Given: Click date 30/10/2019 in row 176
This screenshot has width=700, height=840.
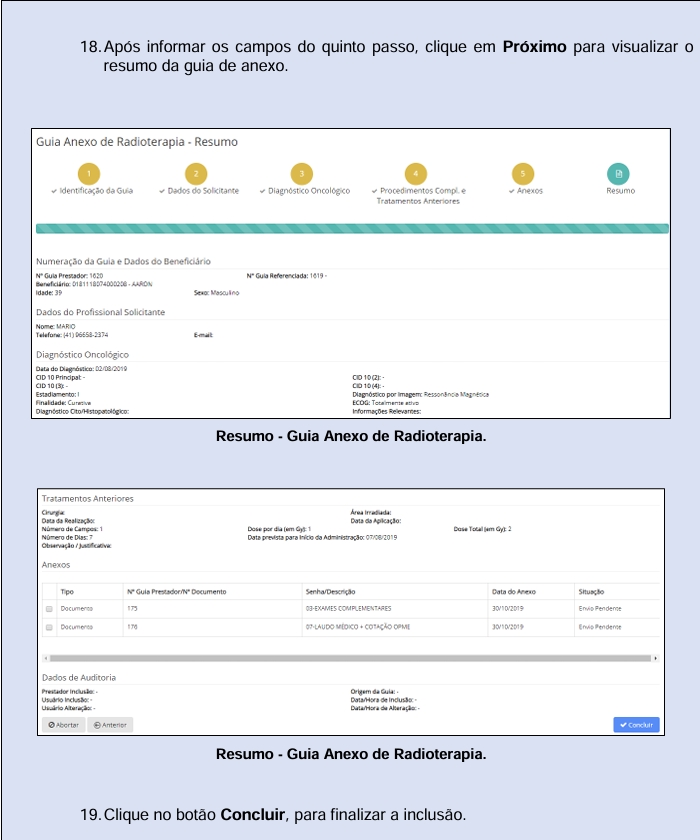Looking at the screenshot, I should [x=508, y=627].
